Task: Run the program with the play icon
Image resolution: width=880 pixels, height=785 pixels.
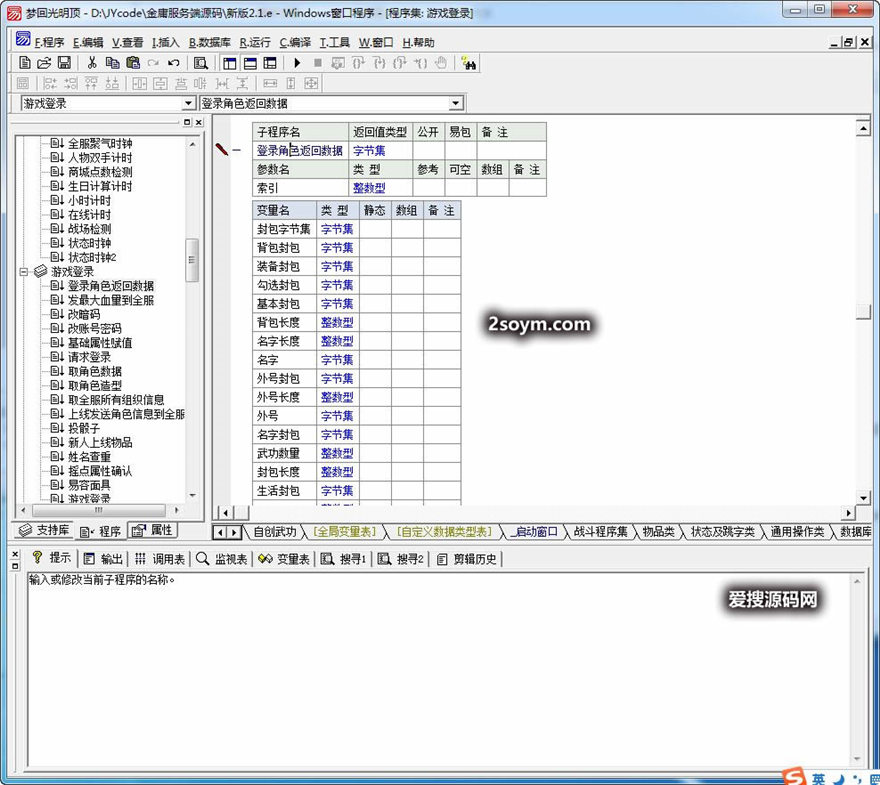Action: point(297,63)
